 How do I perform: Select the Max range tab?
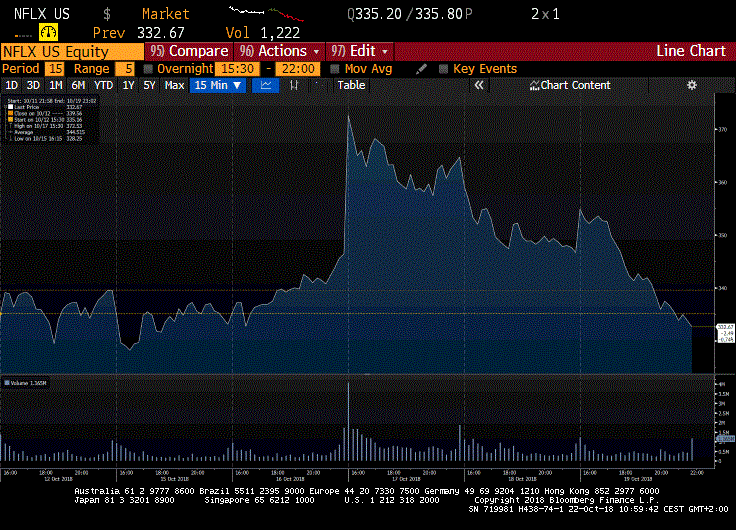pyautogui.click(x=174, y=85)
